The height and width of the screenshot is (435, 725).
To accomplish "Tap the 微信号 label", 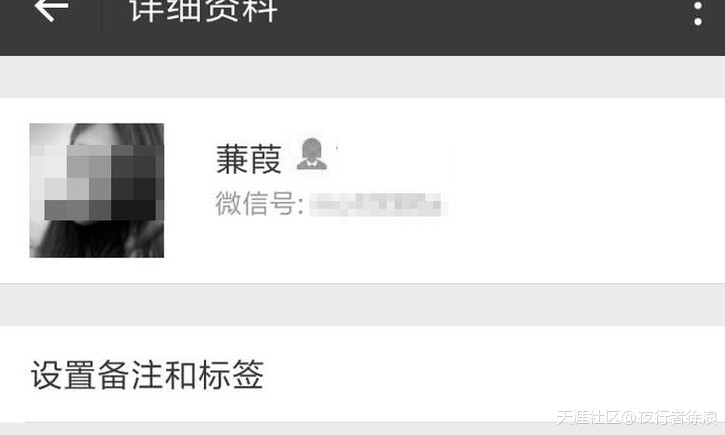I will 259,204.
